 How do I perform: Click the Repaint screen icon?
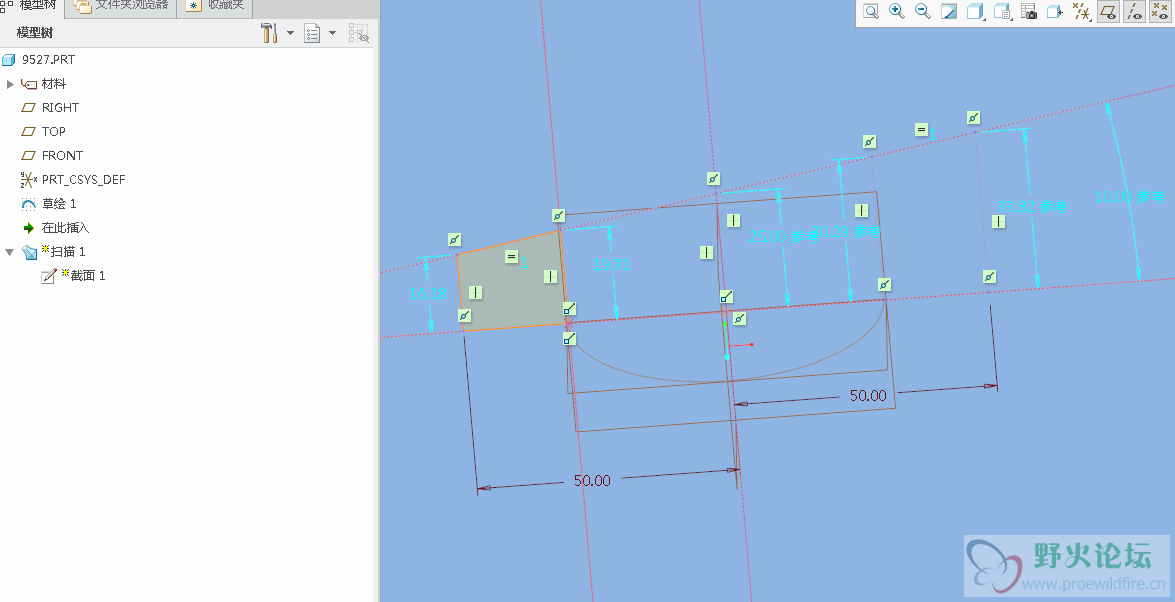(x=949, y=11)
